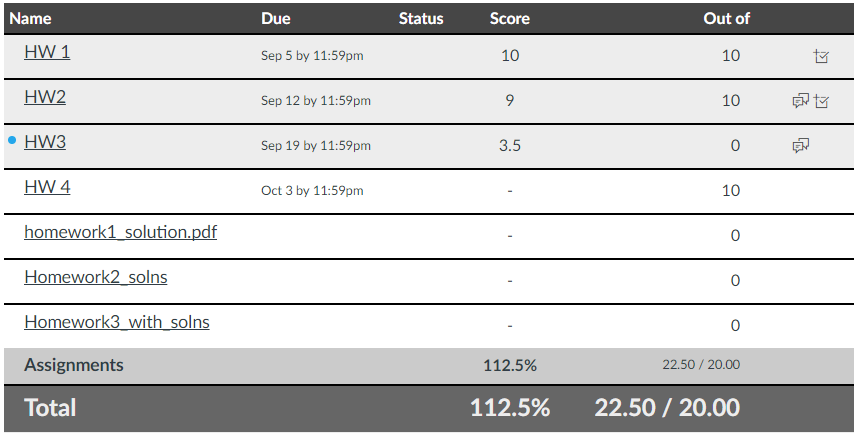Open homework1_solution.pdf link
The width and height of the screenshot is (860, 438).
121,232
